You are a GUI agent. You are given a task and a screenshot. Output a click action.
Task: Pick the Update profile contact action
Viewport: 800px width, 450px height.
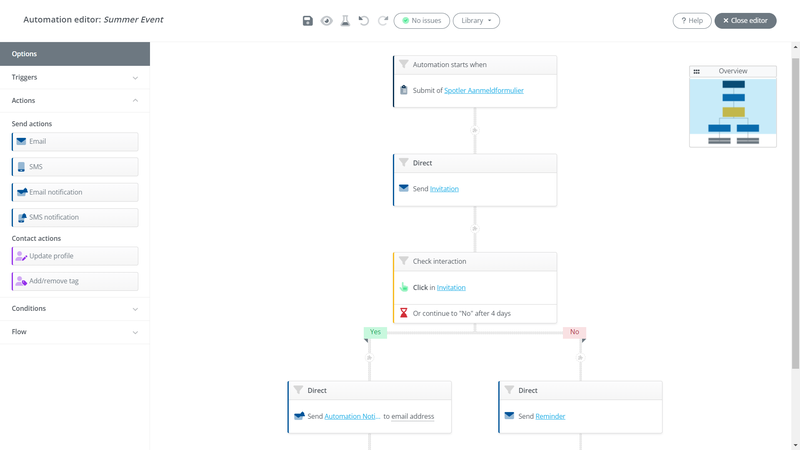pyautogui.click(x=75, y=256)
